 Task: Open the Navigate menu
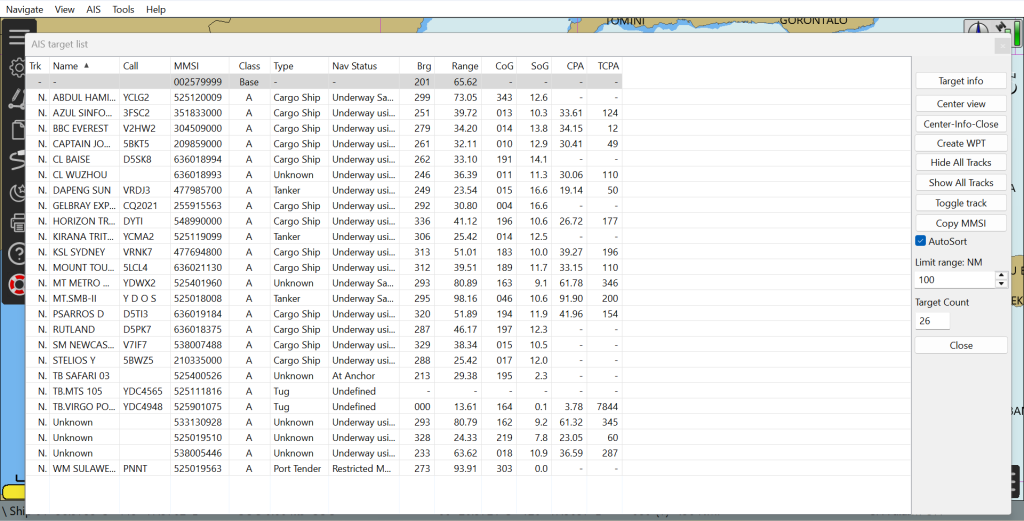[x=25, y=9]
